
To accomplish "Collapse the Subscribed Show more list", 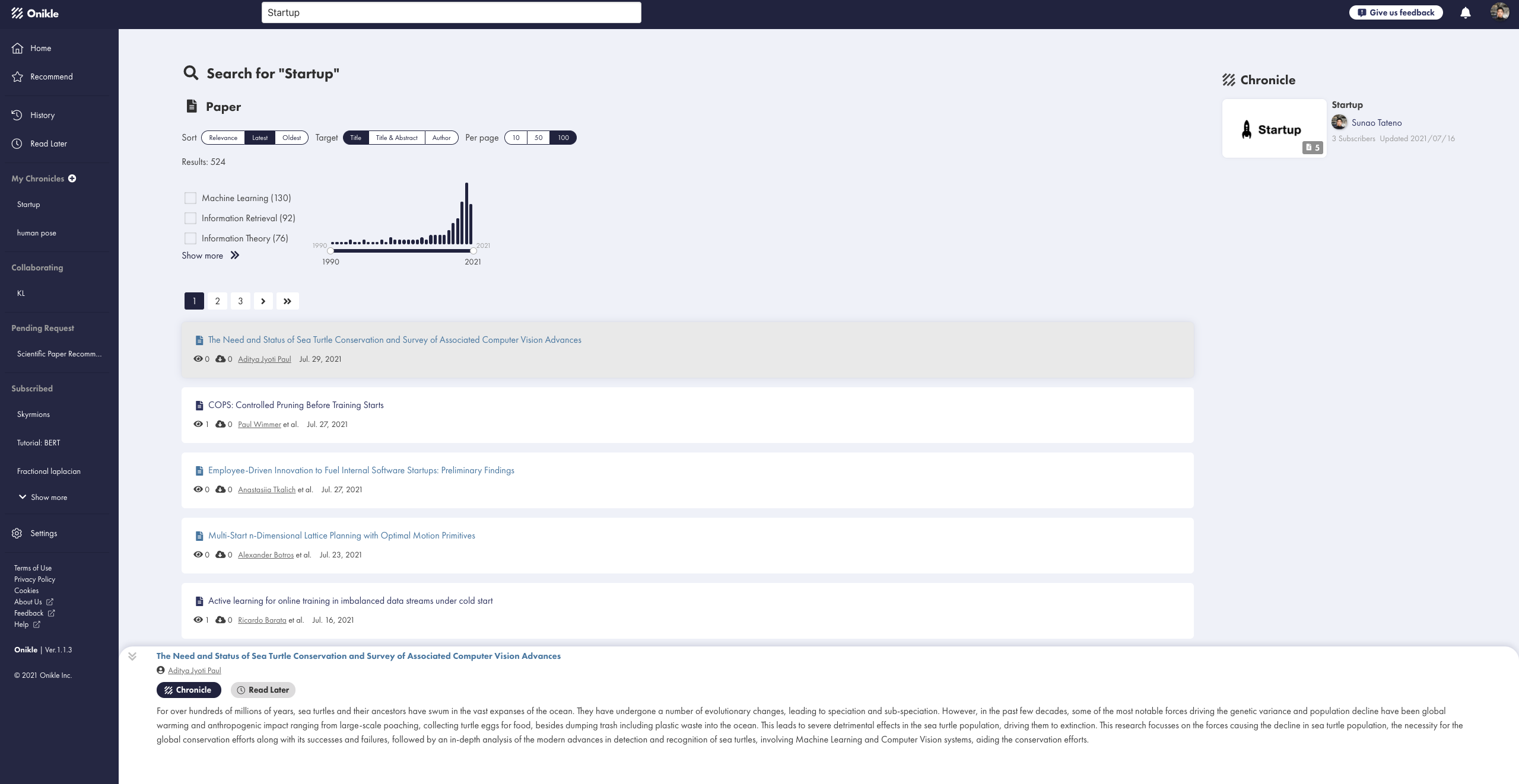I will 42,497.
